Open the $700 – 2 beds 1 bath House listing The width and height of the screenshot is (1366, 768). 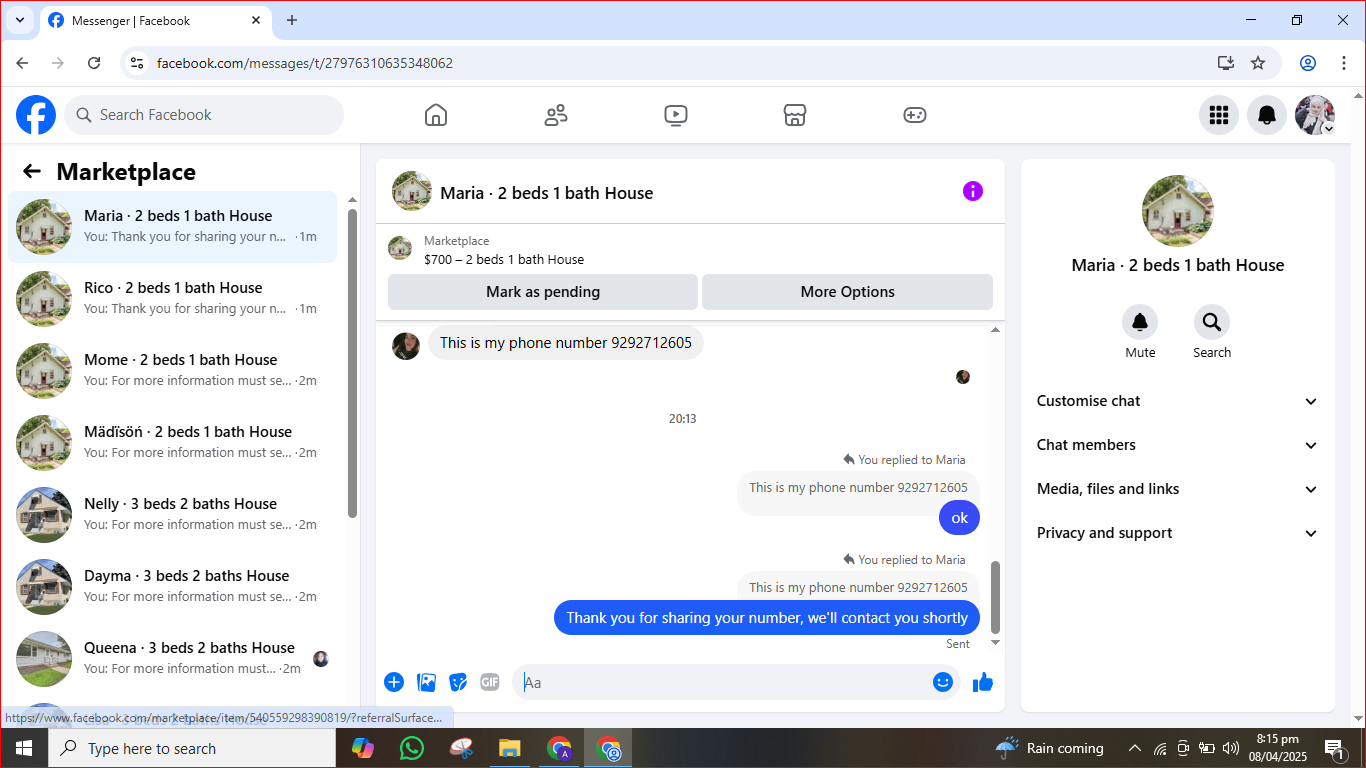(x=504, y=259)
